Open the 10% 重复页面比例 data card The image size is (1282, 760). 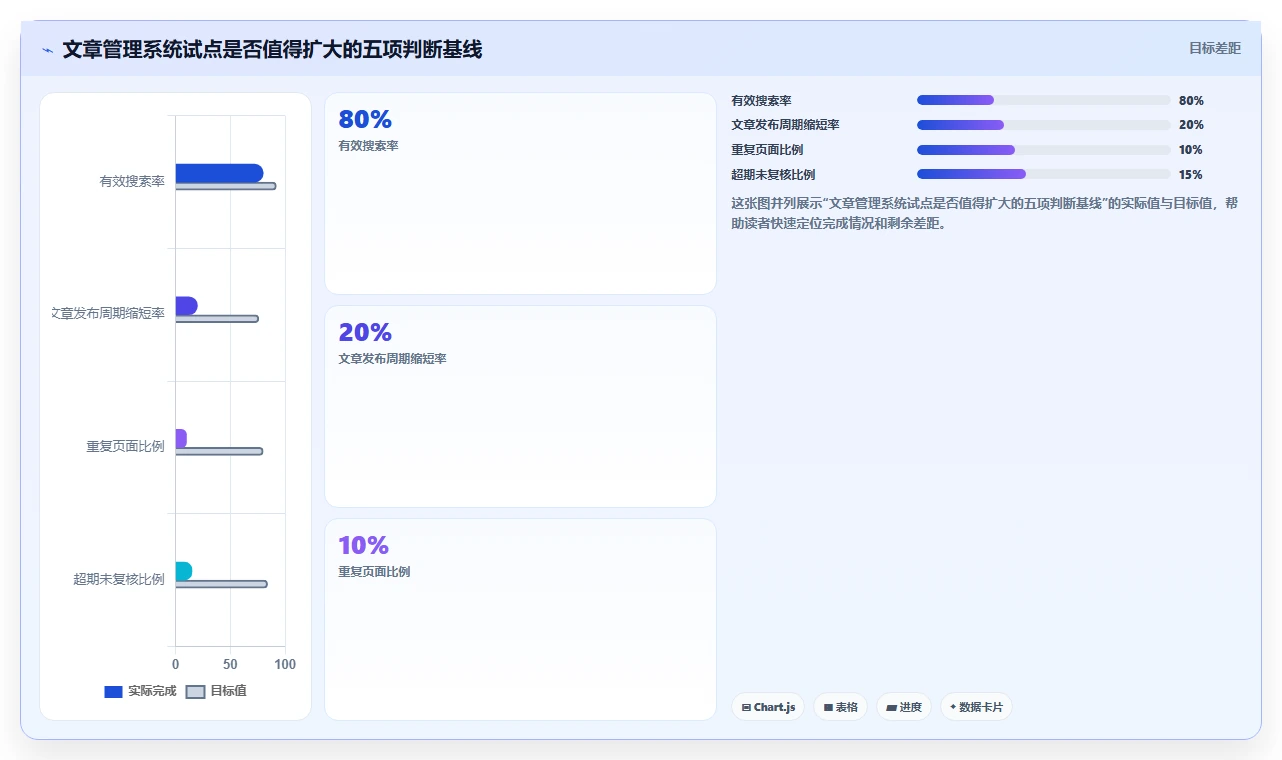[x=520, y=619]
